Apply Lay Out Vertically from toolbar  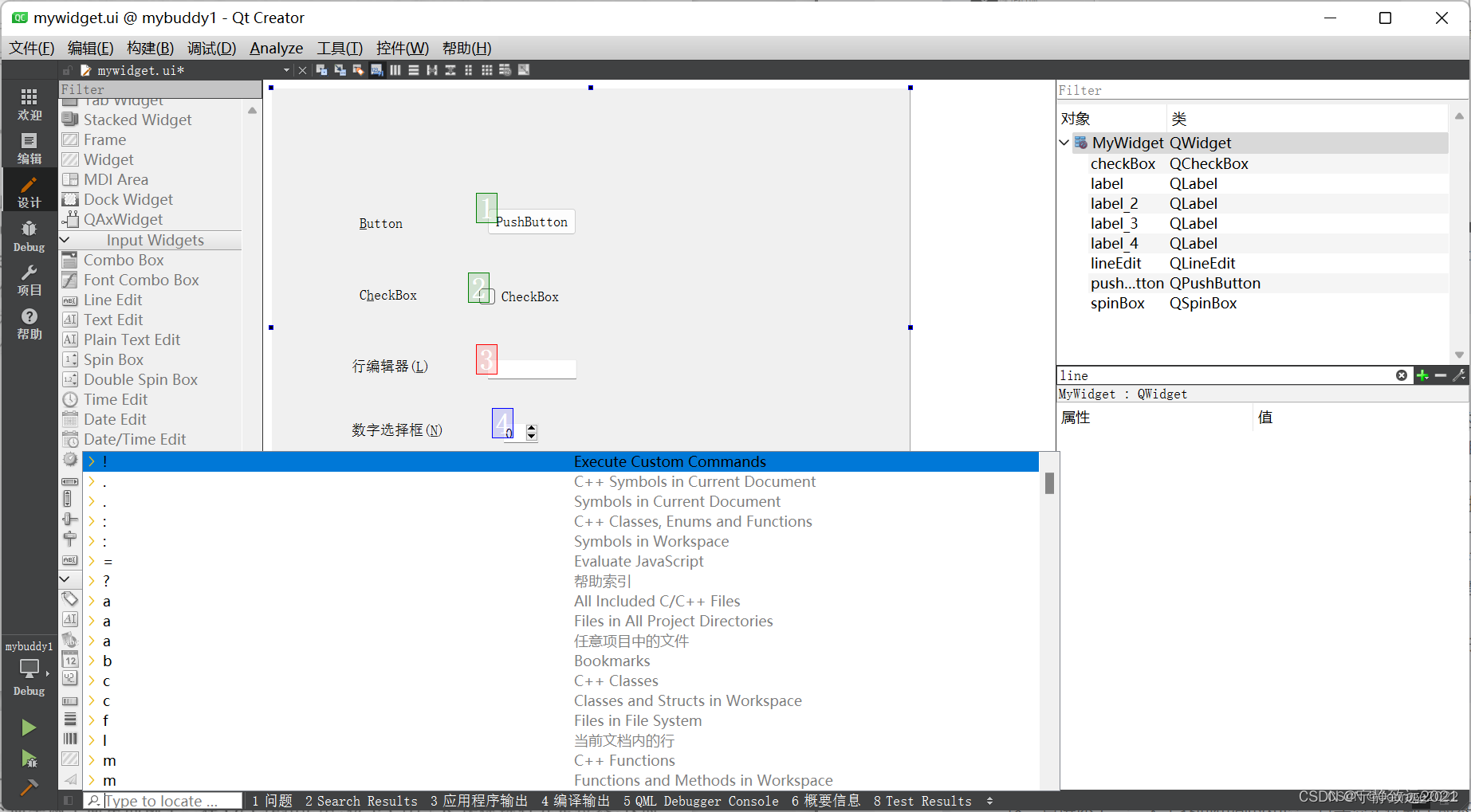pos(414,70)
